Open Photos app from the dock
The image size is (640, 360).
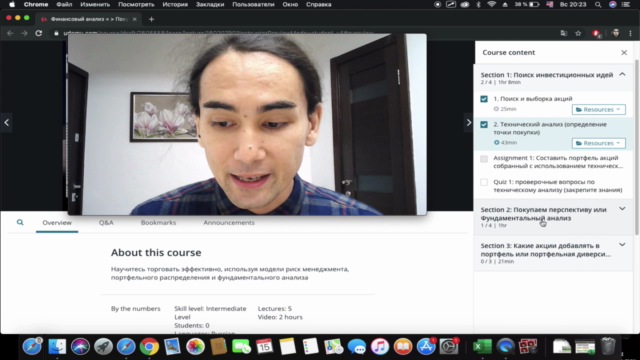[195, 347]
